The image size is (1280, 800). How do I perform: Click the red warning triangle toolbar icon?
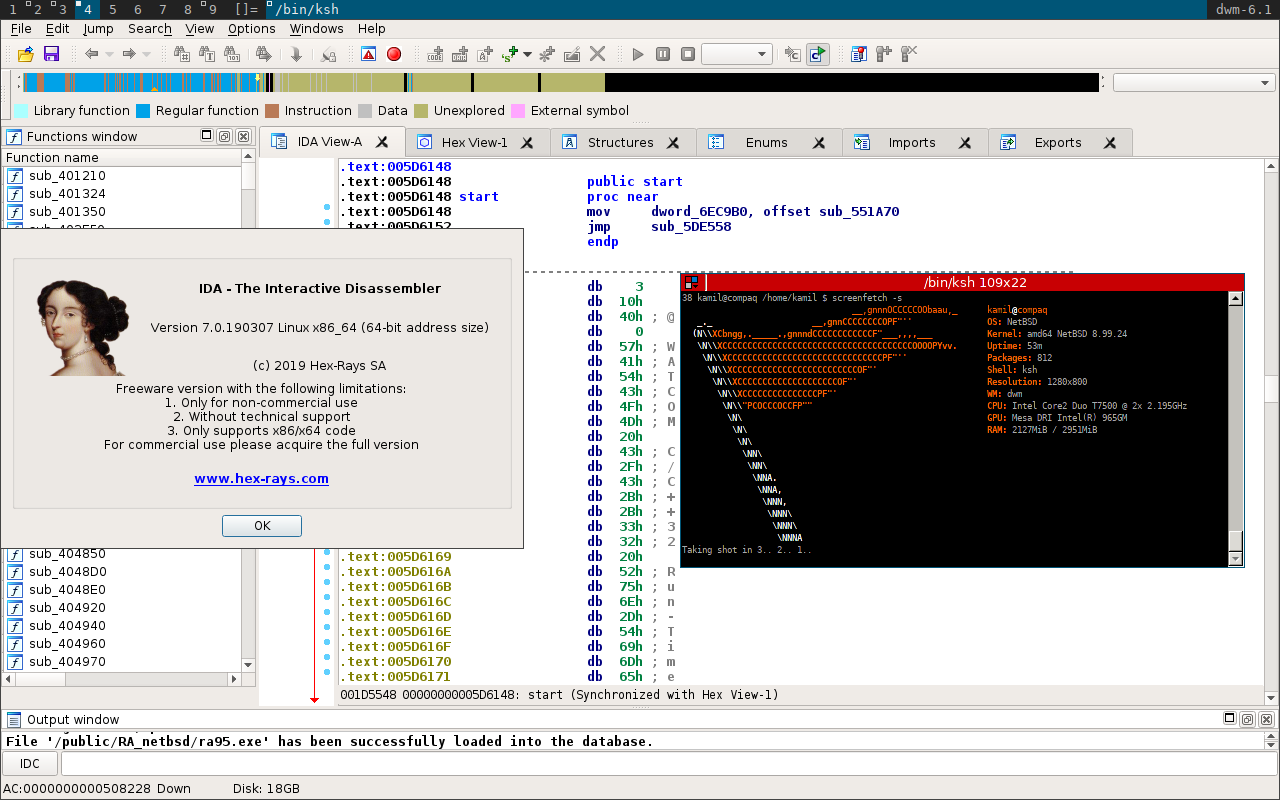point(368,54)
